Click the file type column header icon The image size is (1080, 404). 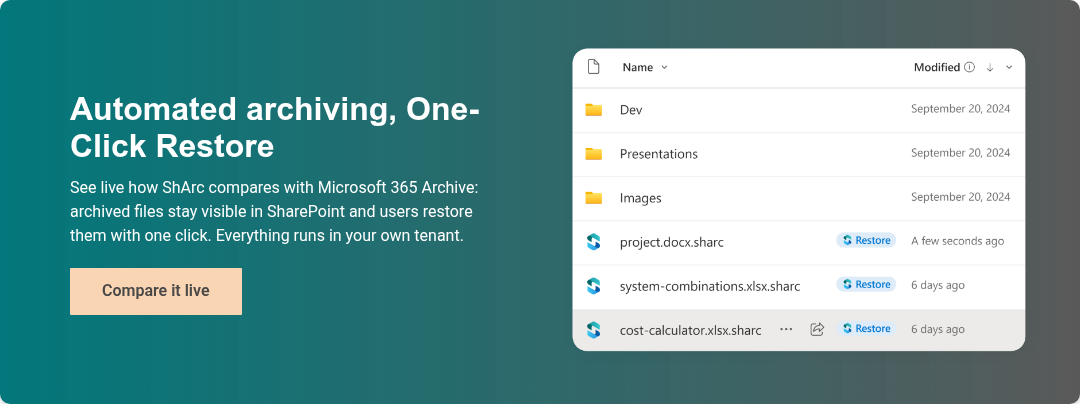pos(593,67)
